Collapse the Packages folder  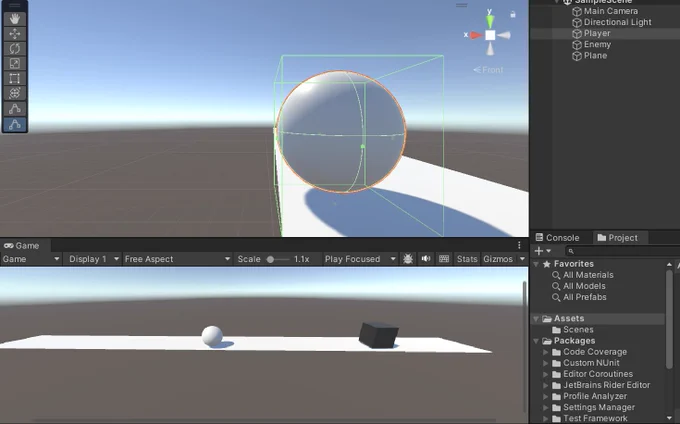pyautogui.click(x=536, y=341)
